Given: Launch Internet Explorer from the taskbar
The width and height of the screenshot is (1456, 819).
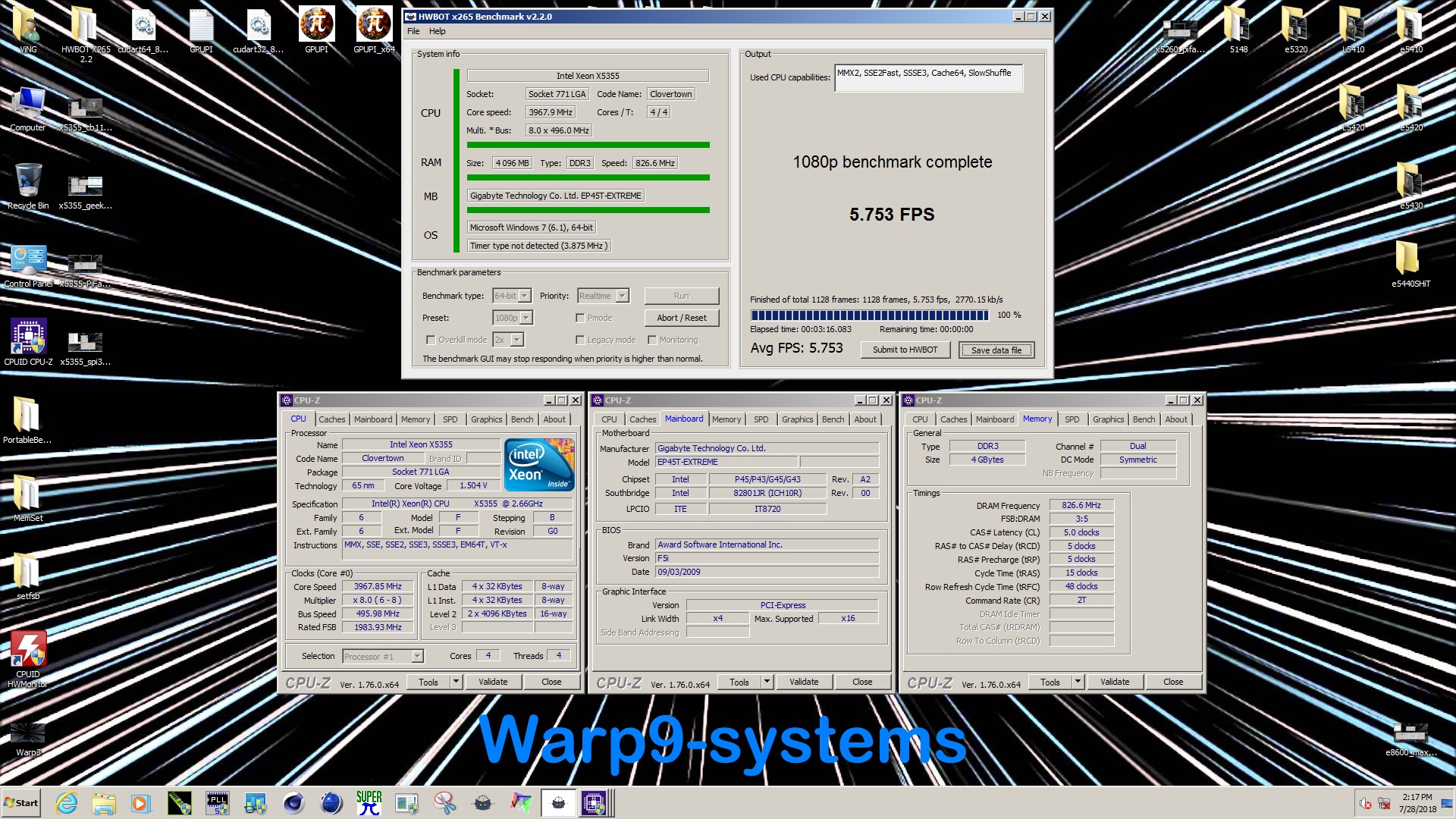Looking at the screenshot, I should pos(66,803).
